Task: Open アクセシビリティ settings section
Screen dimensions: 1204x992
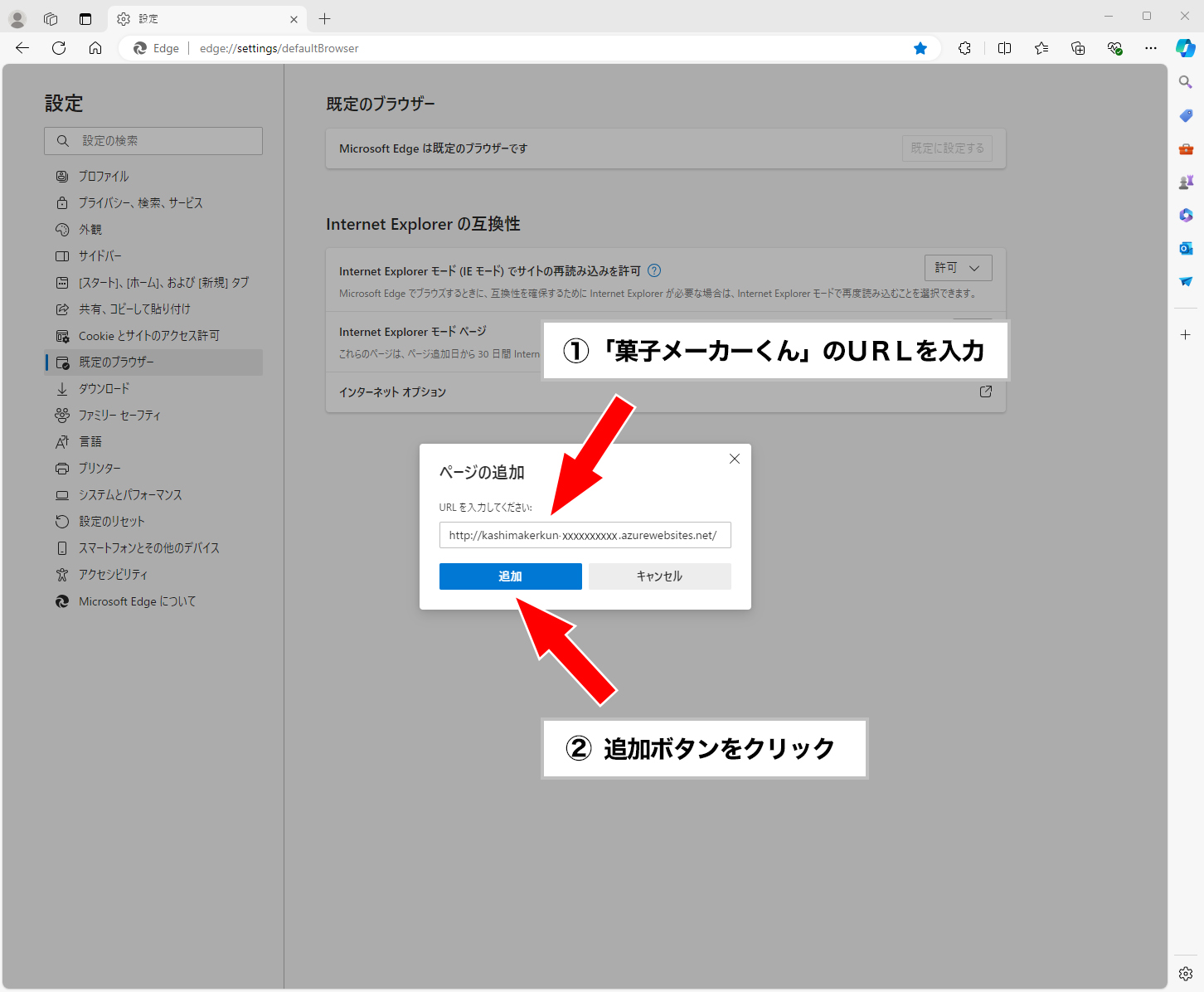Action: point(153,574)
